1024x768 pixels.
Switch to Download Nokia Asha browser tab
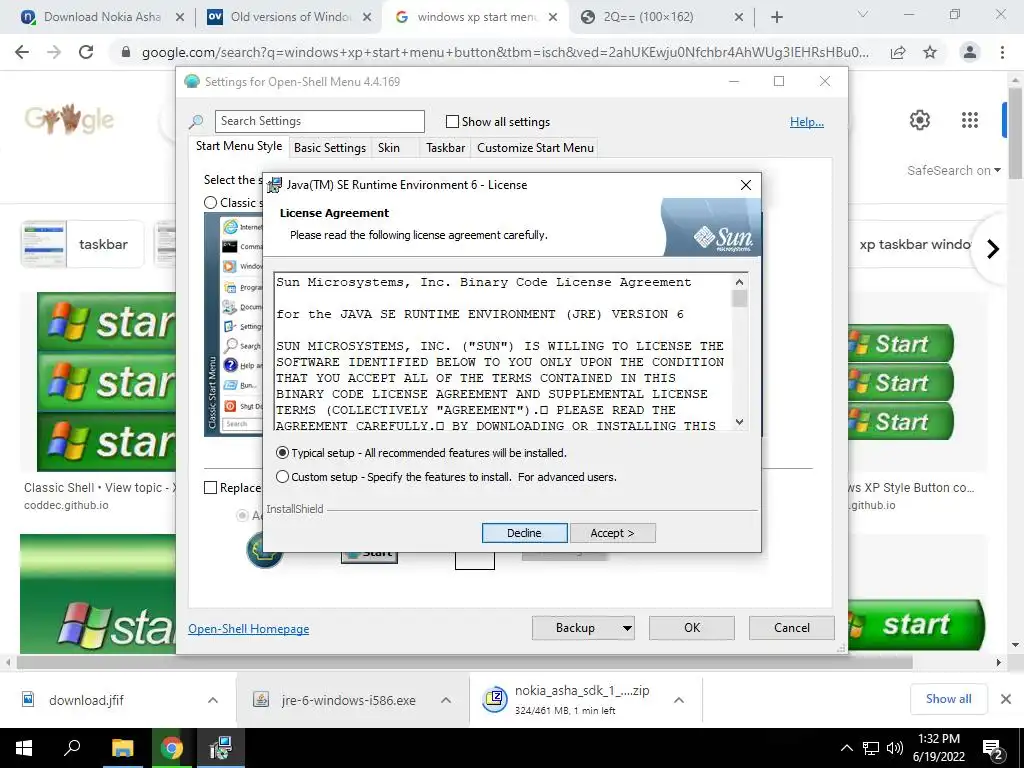[103, 17]
